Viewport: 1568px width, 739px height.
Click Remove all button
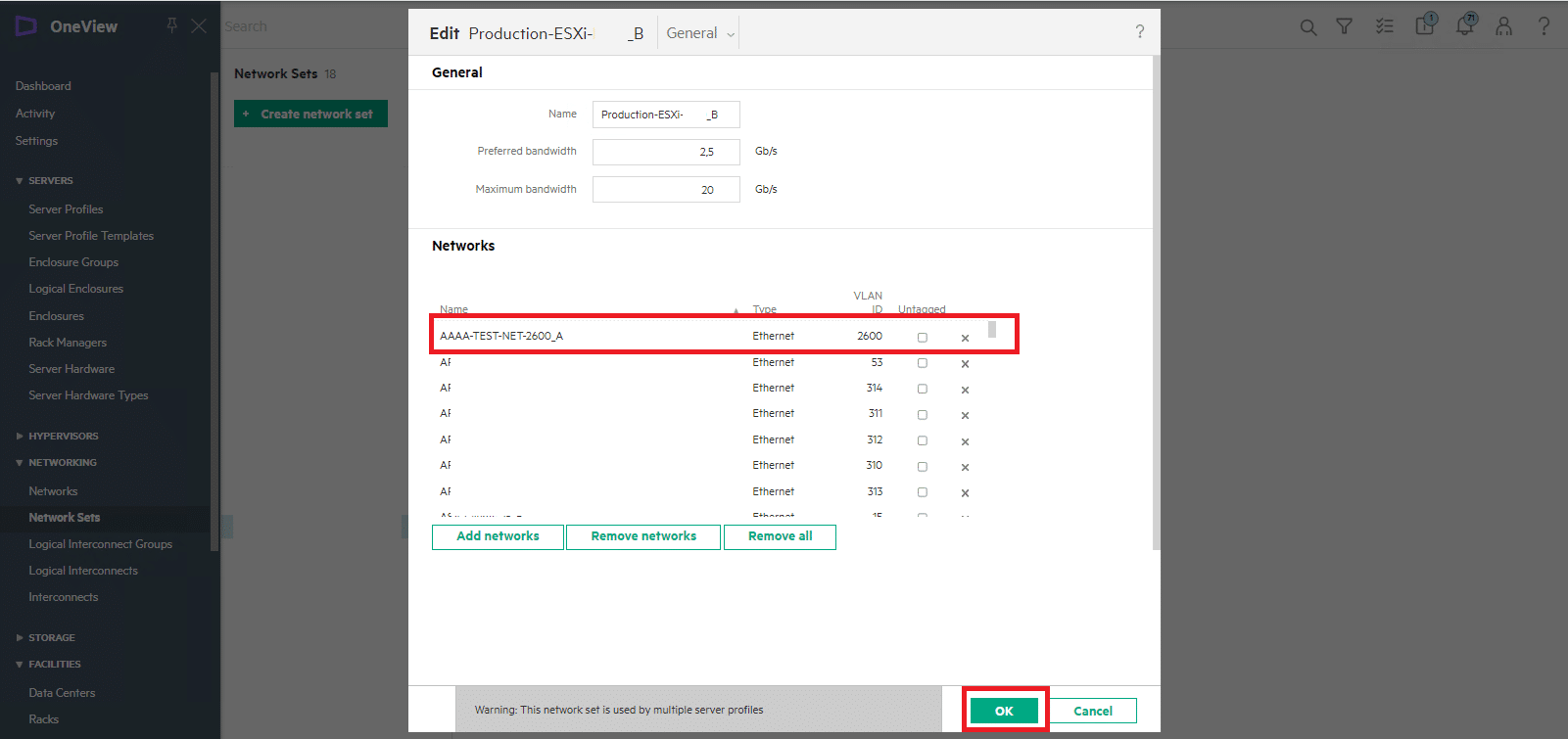coord(780,536)
